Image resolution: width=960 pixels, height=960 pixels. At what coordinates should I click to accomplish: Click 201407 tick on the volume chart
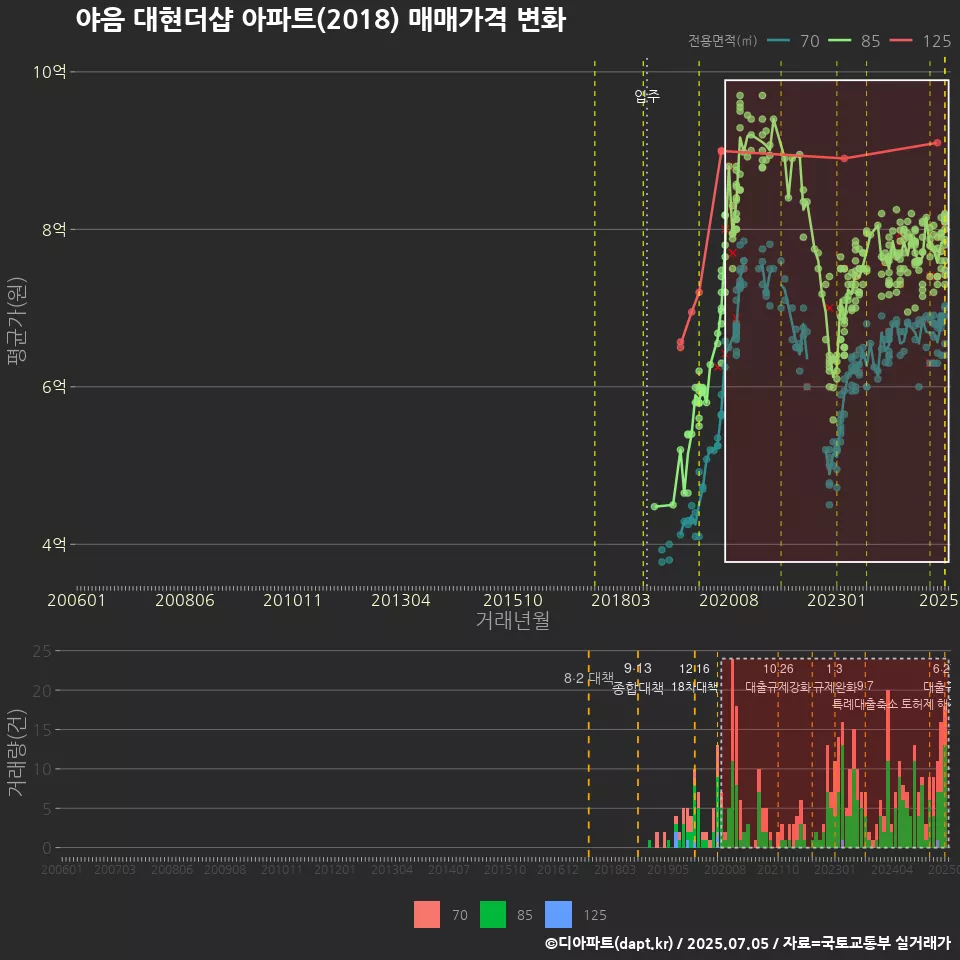pyautogui.click(x=449, y=869)
